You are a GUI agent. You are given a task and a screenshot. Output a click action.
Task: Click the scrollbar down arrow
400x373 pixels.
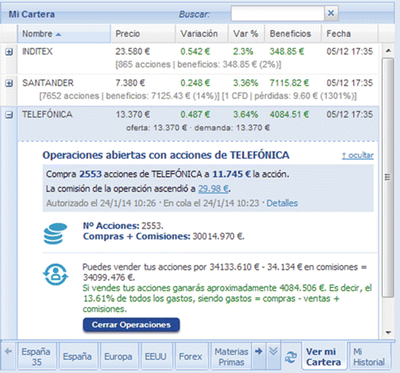point(388,332)
